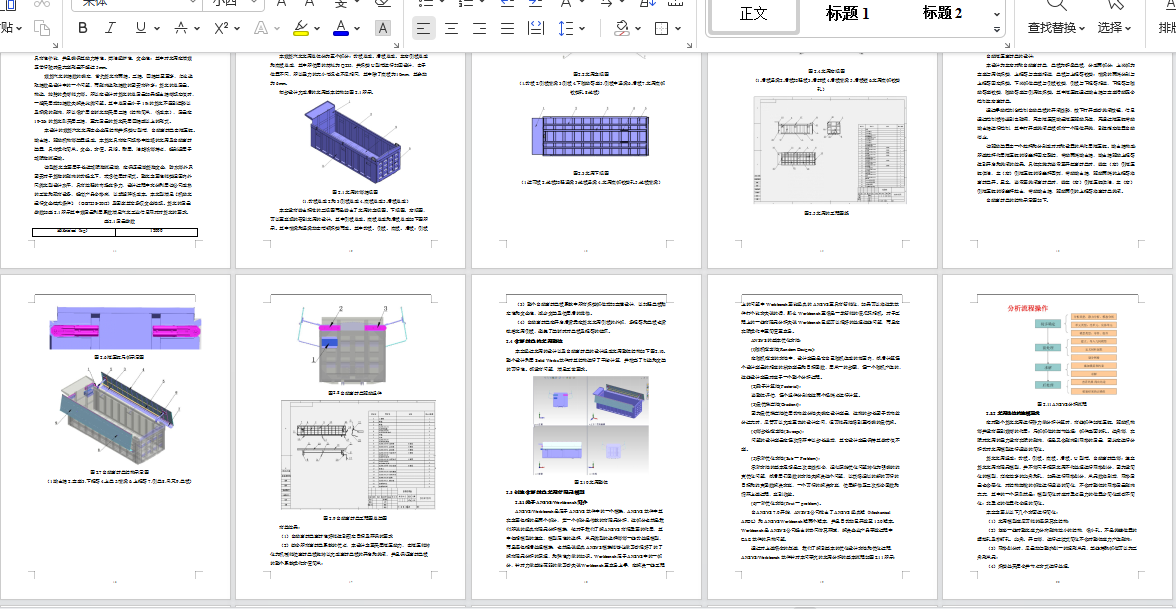This screenshot has width=1176, height=609.
Task: Apply blue font color
Action: (340, 28)
